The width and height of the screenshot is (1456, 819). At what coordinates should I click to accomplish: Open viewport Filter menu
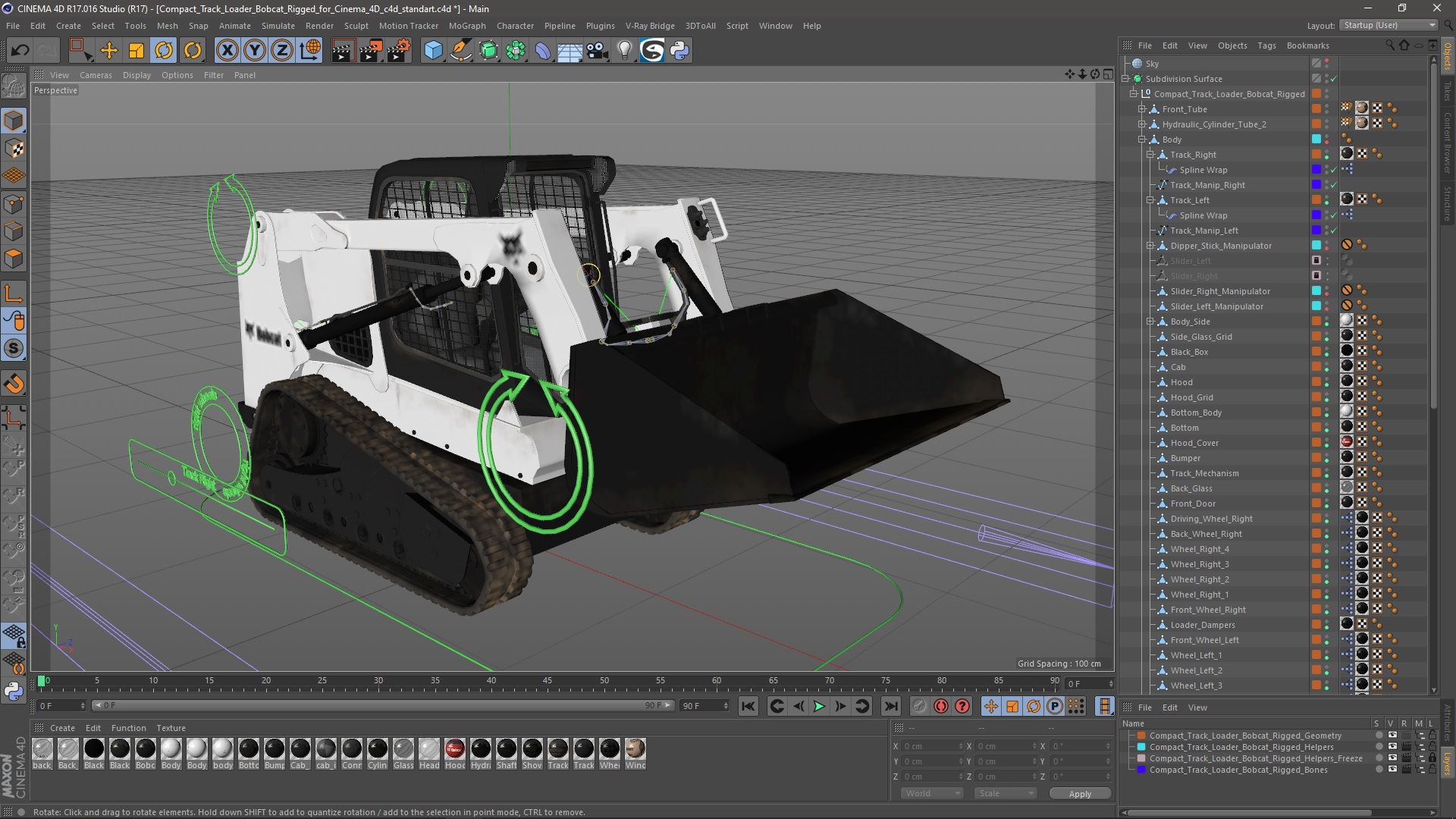[x=213, y=75]
